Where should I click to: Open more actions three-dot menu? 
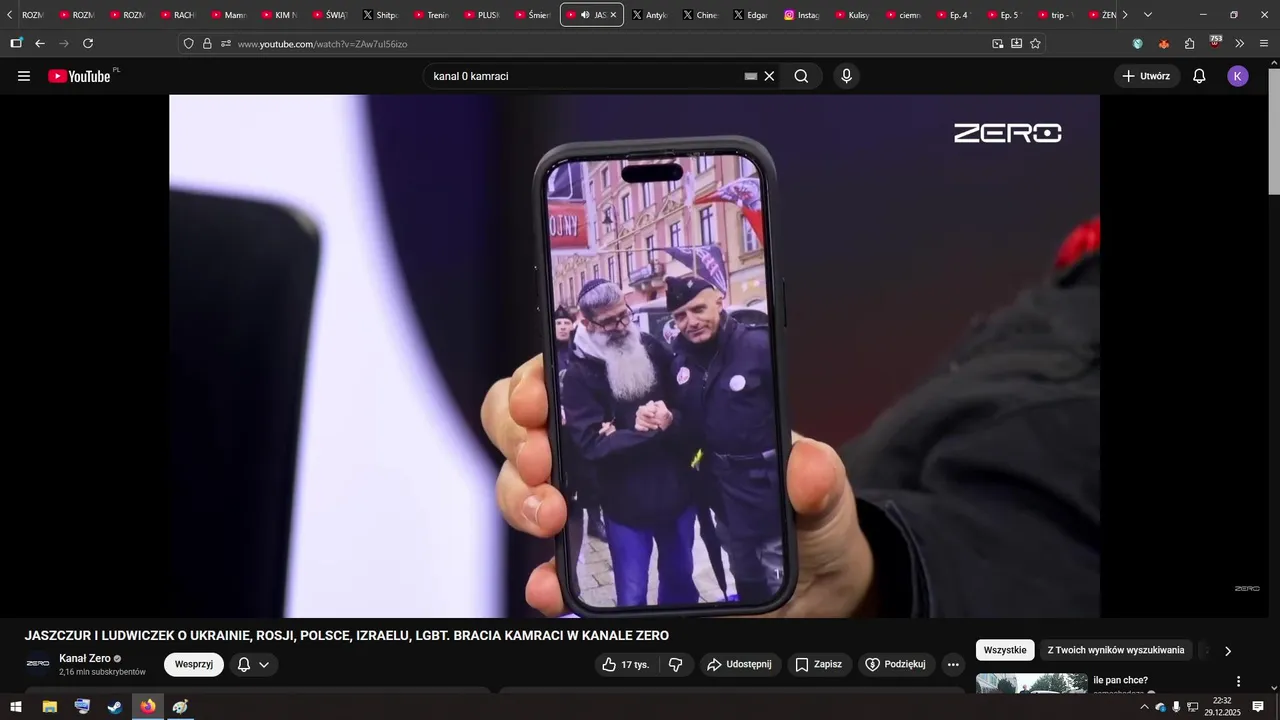(x=953, y=664)
